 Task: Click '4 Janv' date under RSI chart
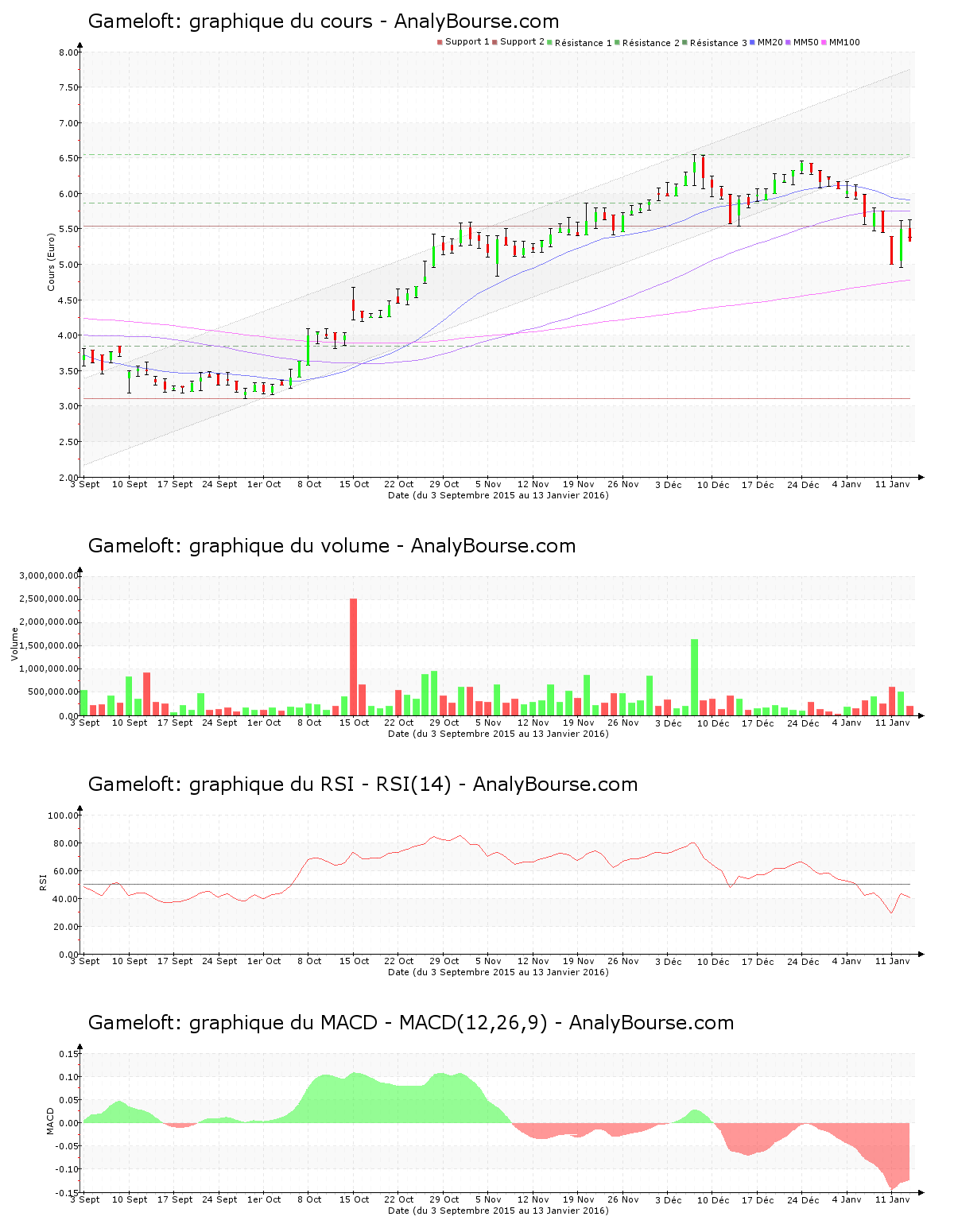click(847, 961)
